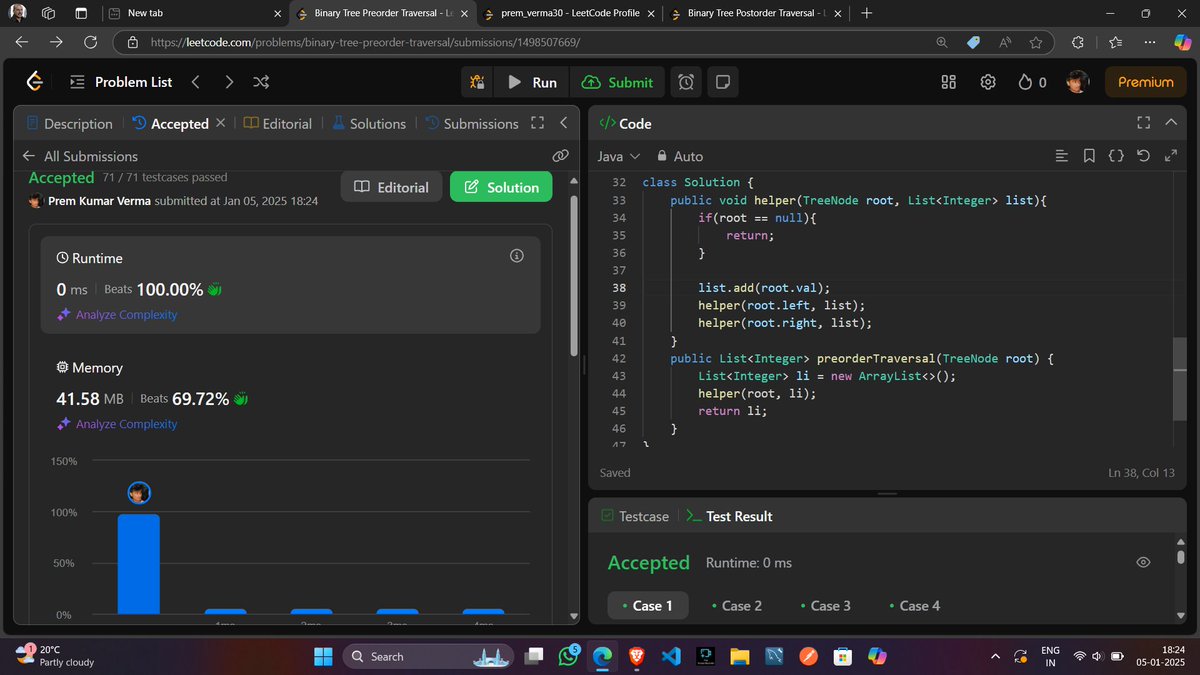Viewport: 1200px width, 675px height.
Task: Click the tall blue runtime bar
Action: pyautogui.click(x=139, y=564)
